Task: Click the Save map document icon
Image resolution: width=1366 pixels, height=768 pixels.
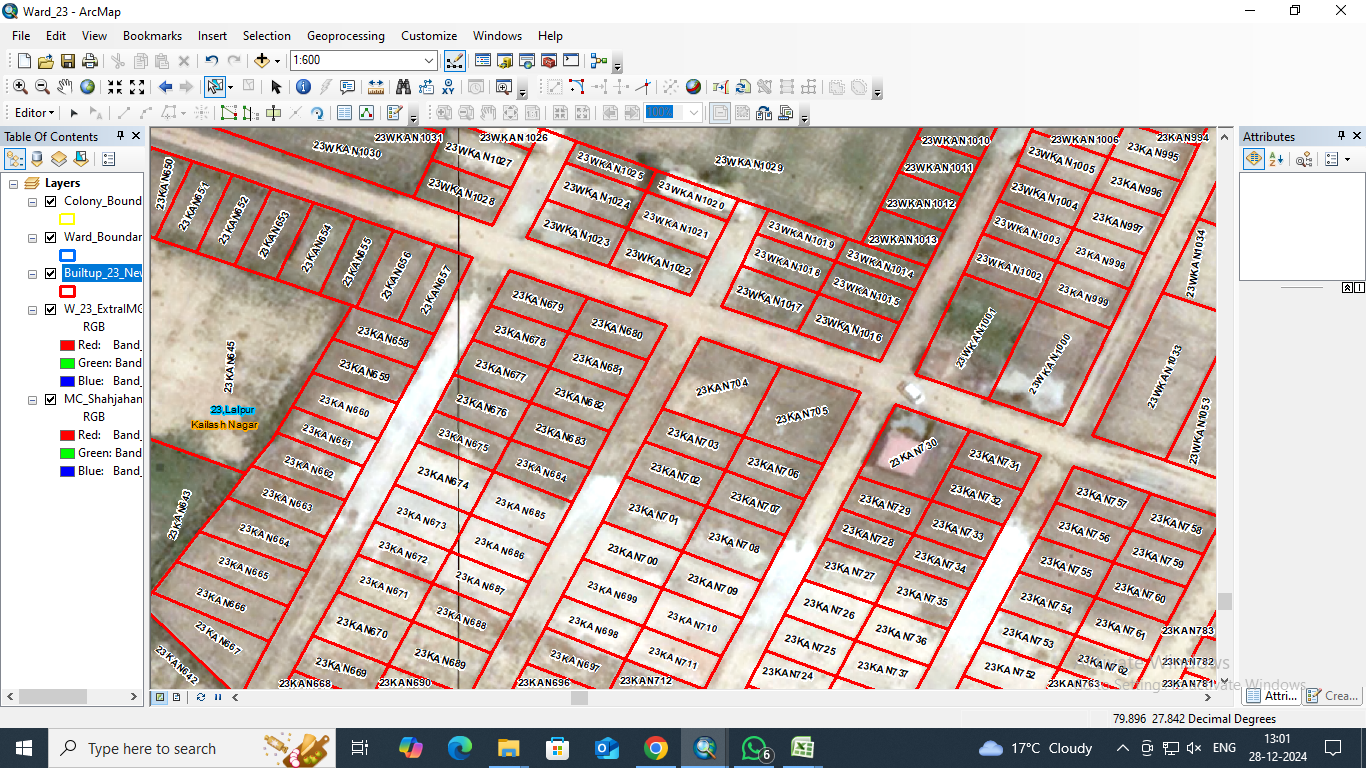Action: [68, 61]
